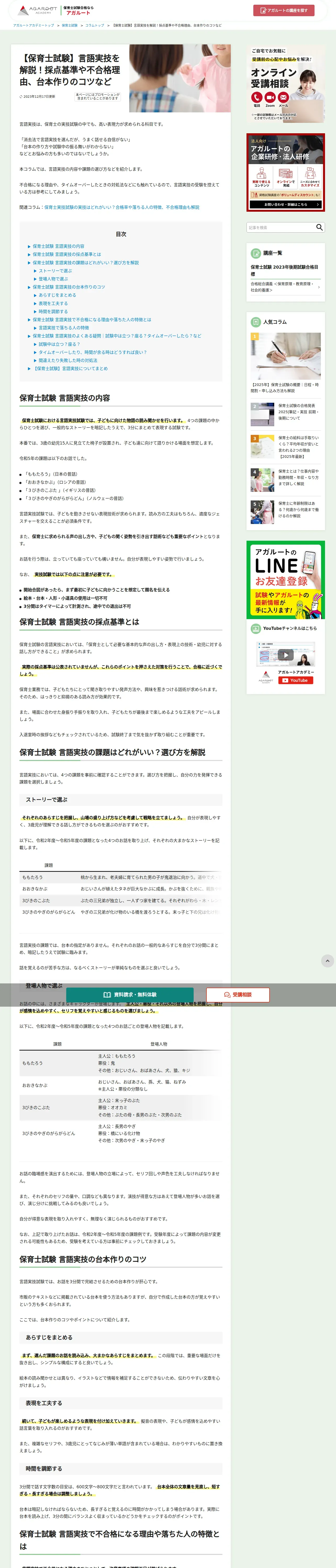Viewport: 336px width, 1568px height.
Task: Click 'アガルートの講座を探す' red header button
Action: click(284, 10)
